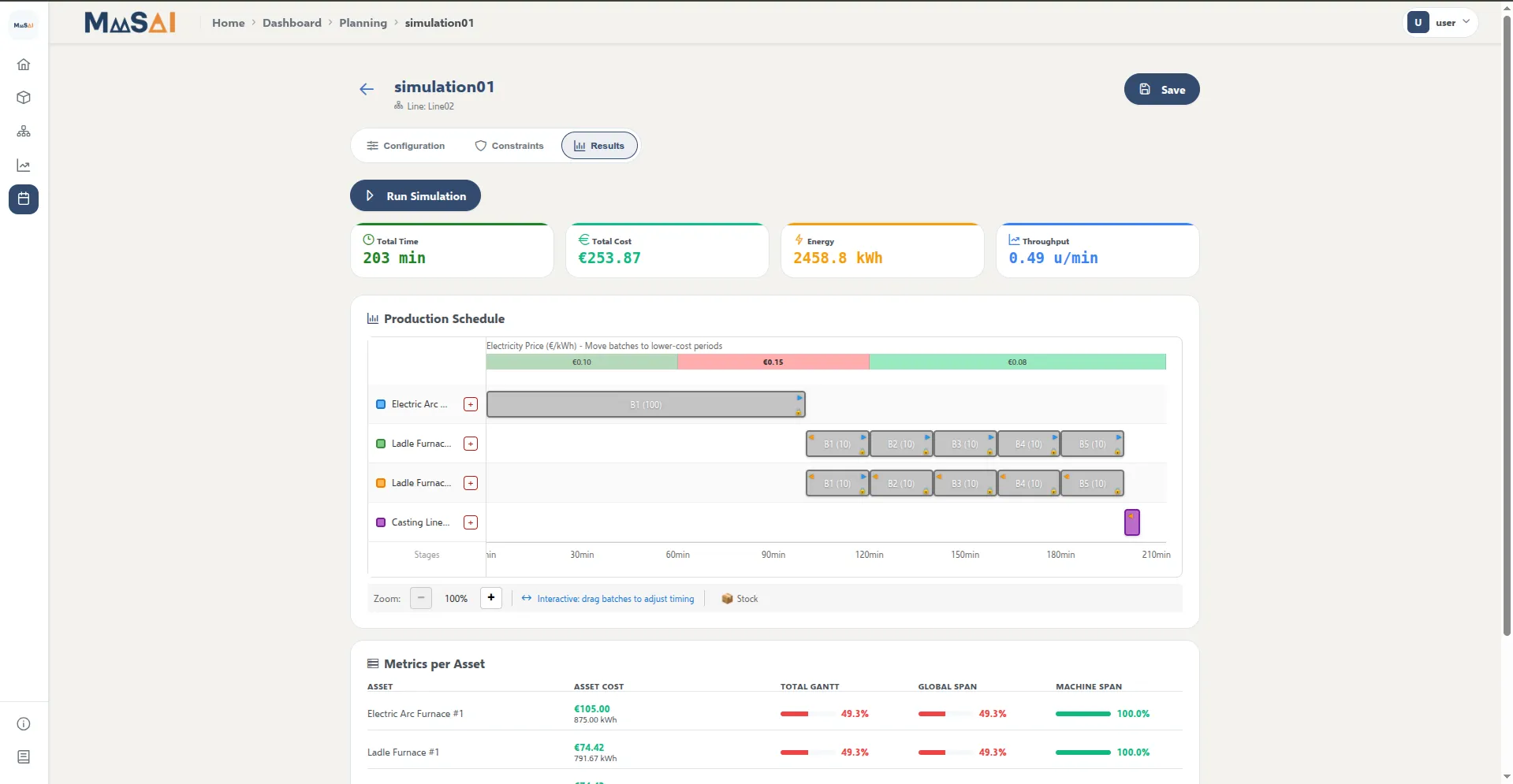
Task: Click plus icon on orange Ladle Furnace row
Action: tap(471, 483)
